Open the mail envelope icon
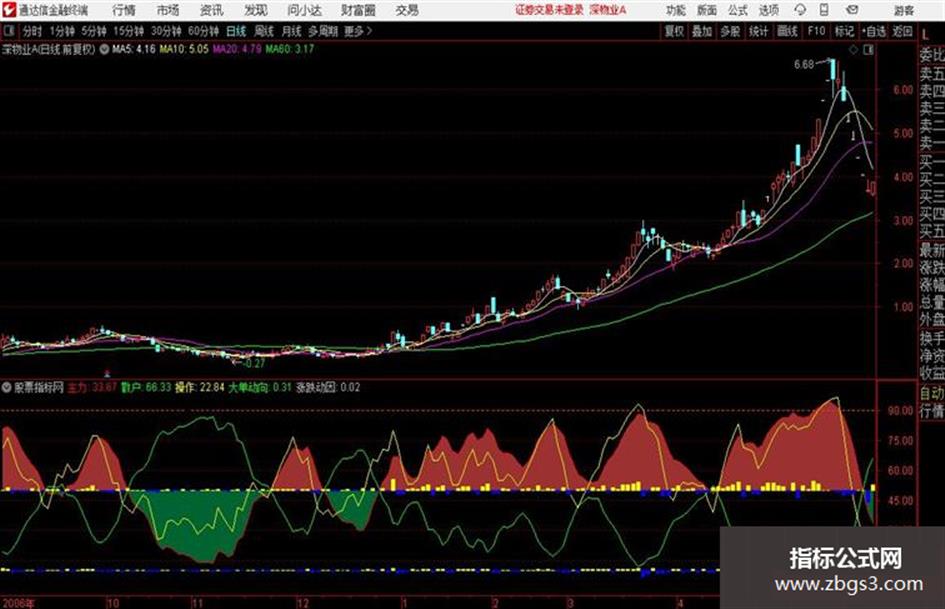Screen dimensions: 945x609 click(852, 10)
